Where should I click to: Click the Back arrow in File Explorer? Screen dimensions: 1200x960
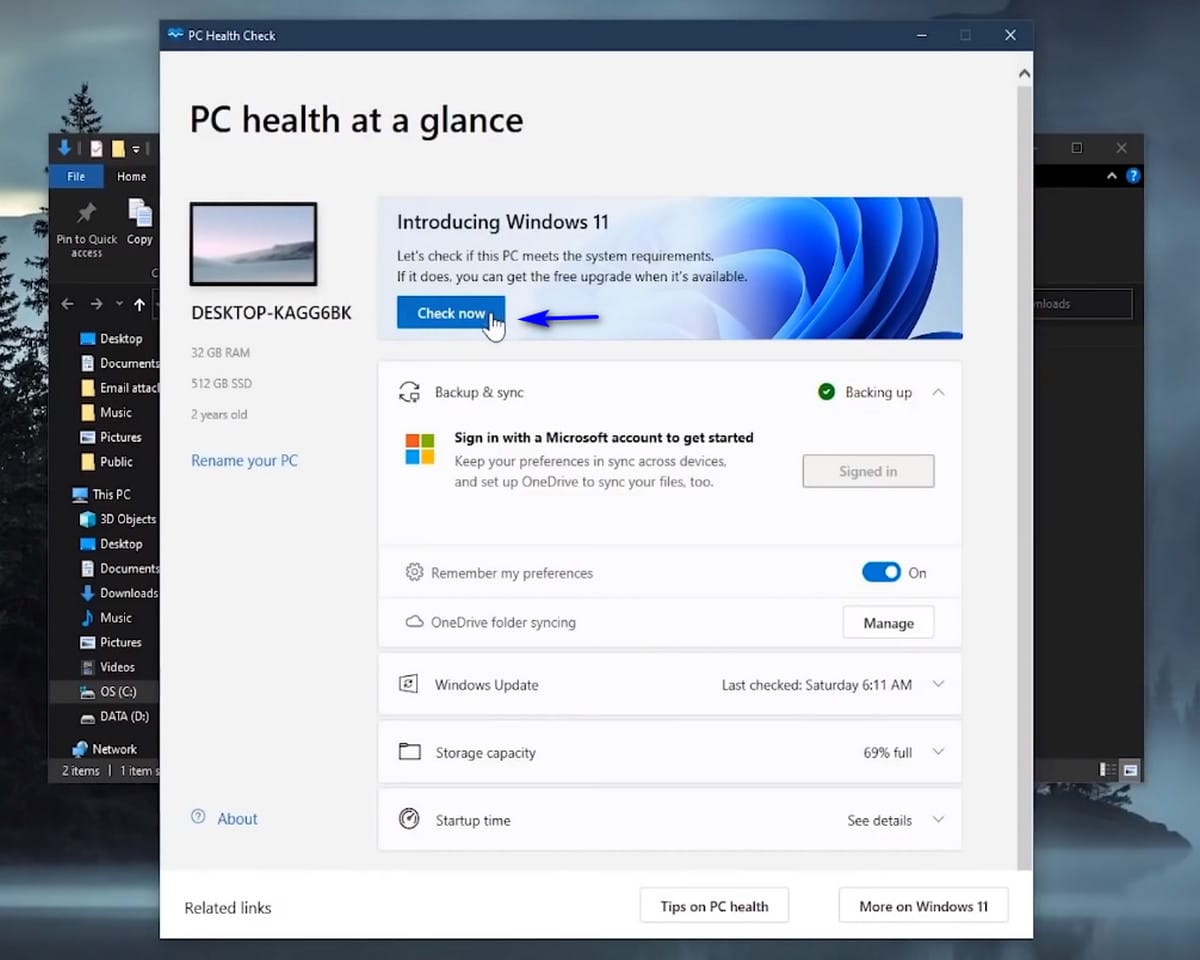(x=67, y=304)
